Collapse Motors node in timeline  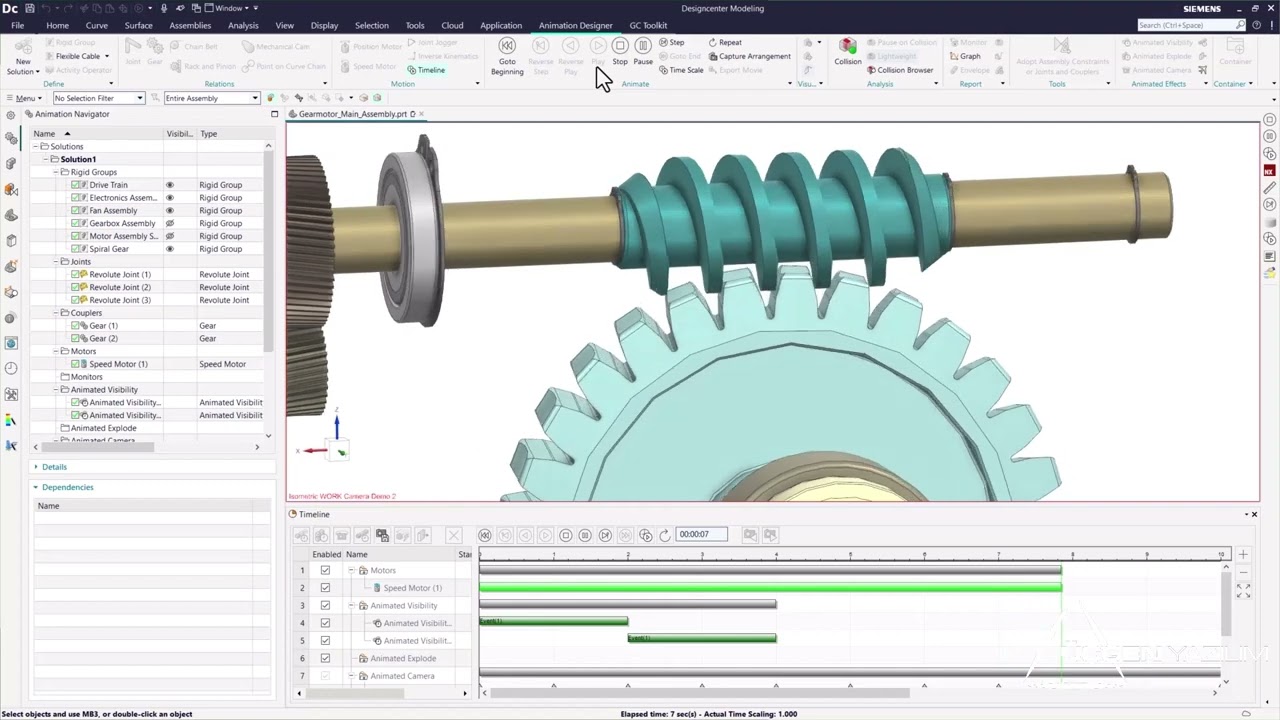point(352,570)
